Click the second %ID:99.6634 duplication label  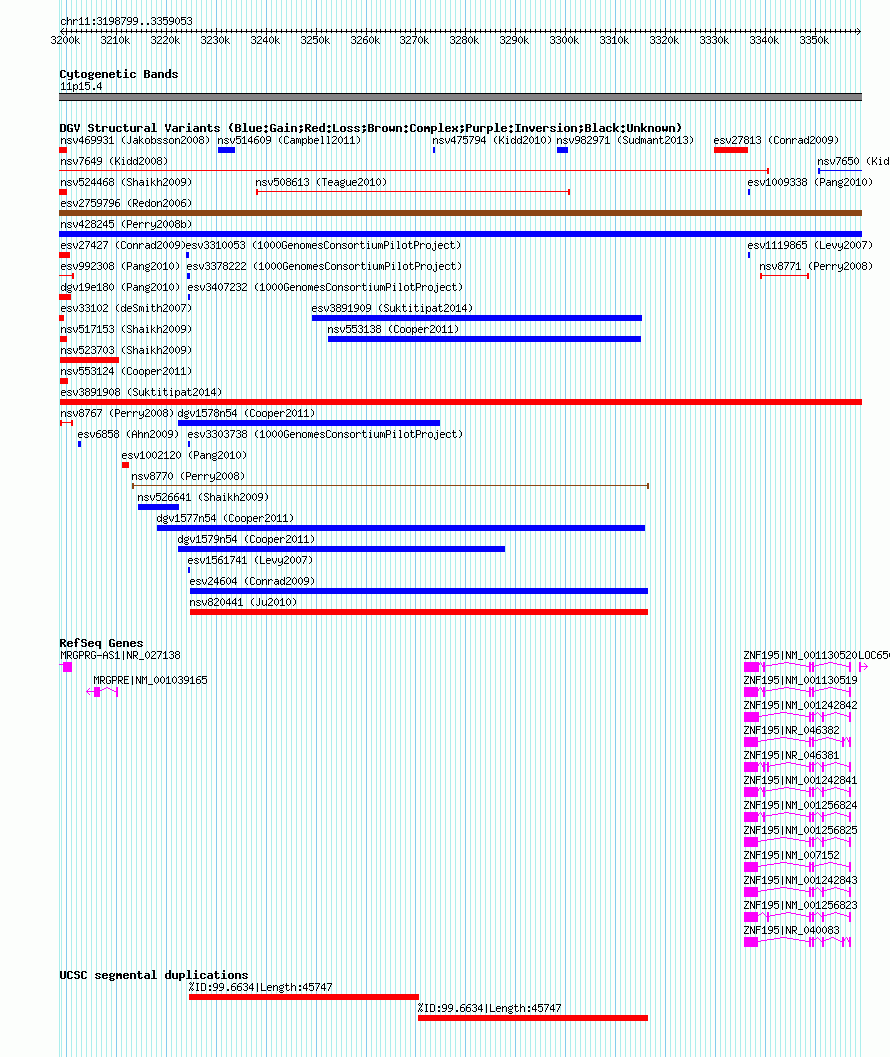click(x=490, y=1008)
